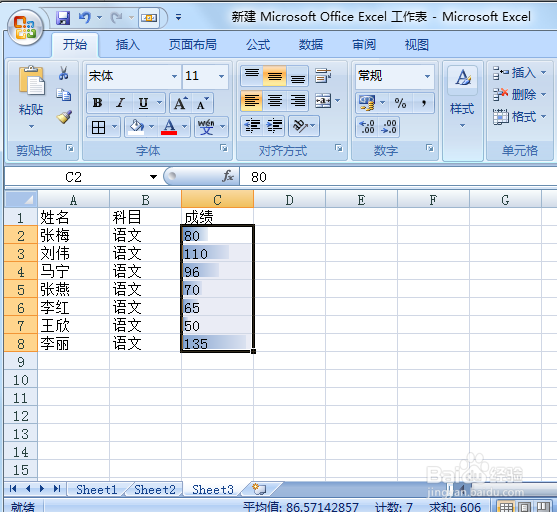Click the Office button logo

pyautogui.click(x=25, y=28)
